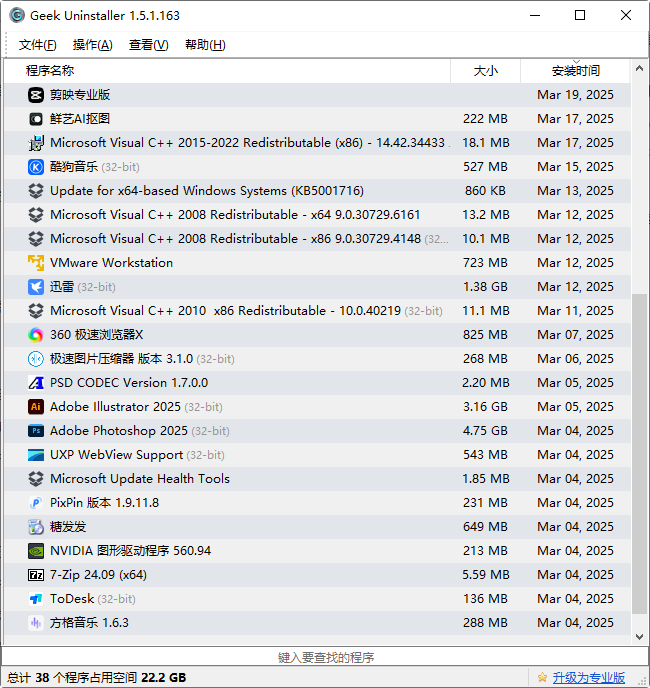This screenshot has height=688, width=650.
Task: Sort by the 安装时间 column header
Action: click(x=575, y=71)
